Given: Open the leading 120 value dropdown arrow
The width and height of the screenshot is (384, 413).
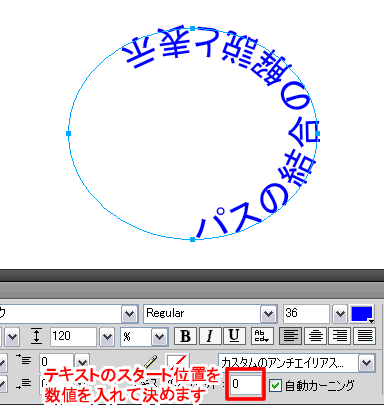Looking at the screenshot, I should pos(107,337).
